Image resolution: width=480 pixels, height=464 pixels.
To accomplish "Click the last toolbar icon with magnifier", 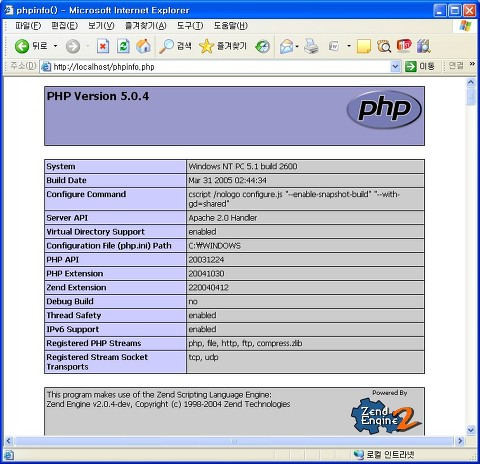I will (x=424, y=46).
